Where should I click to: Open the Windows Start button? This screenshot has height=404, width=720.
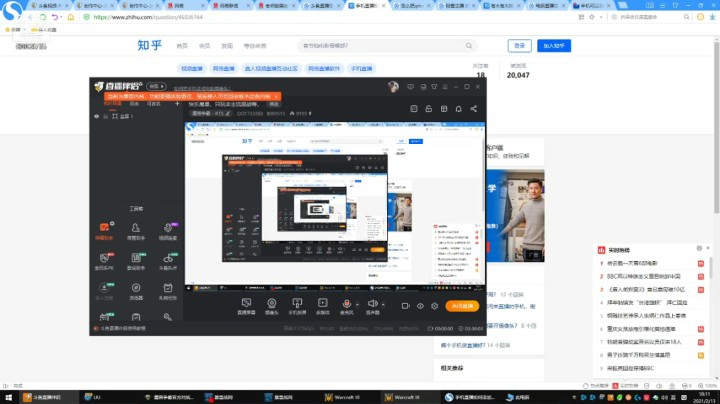click(x=8, y=397)
